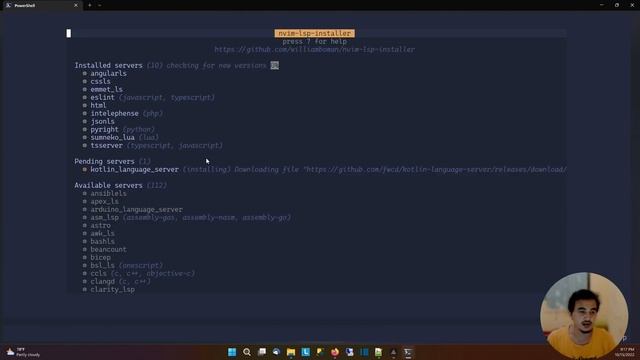640x360 pixels.
Task: Select the eslint server row
Action: 149,97
